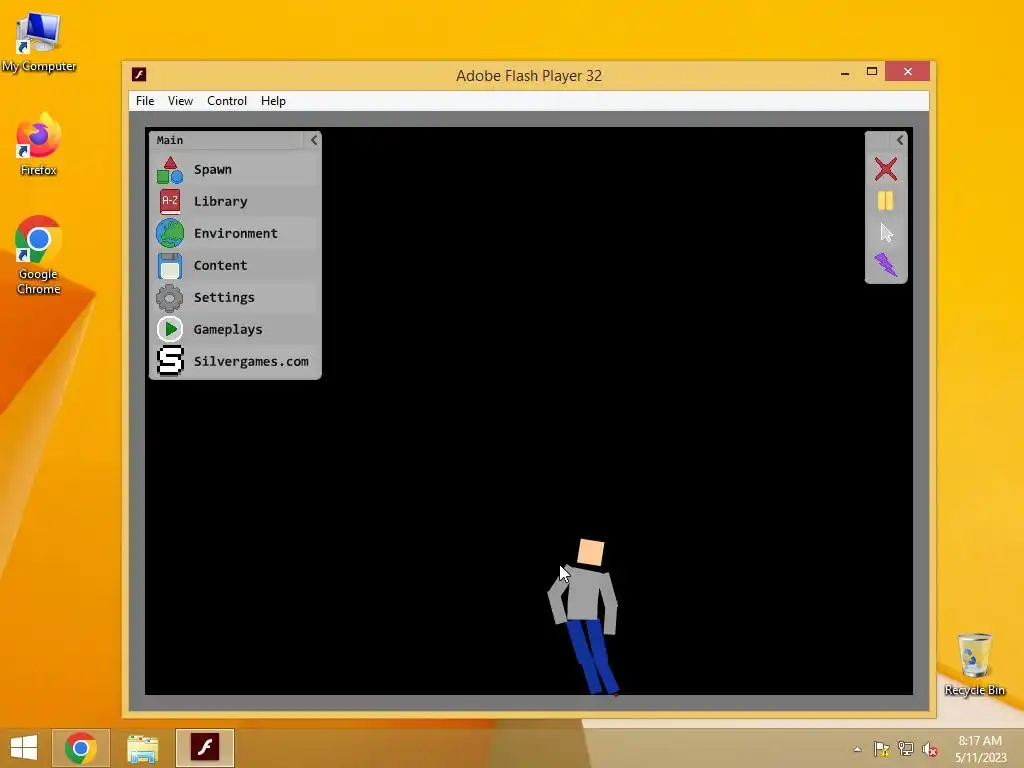The height and width of the screenshot is (768, 1024).
Task: Close the Adobe Flash Player window
Action: (908, 72)
